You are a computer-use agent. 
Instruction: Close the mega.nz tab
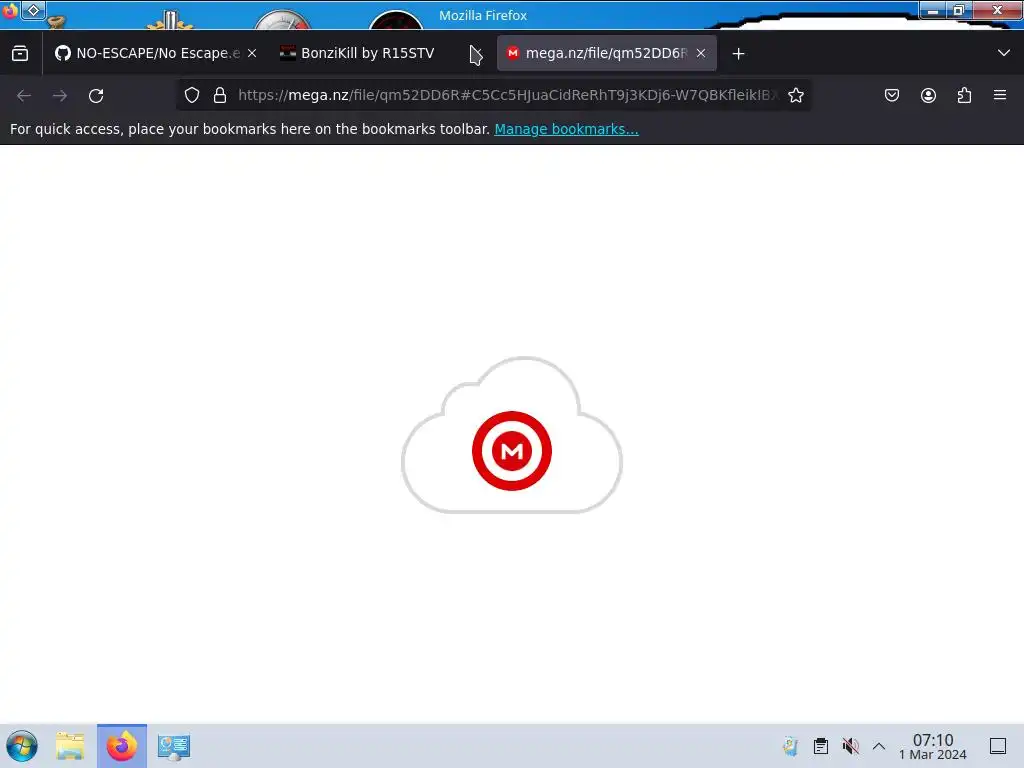[x=701, y=53]
